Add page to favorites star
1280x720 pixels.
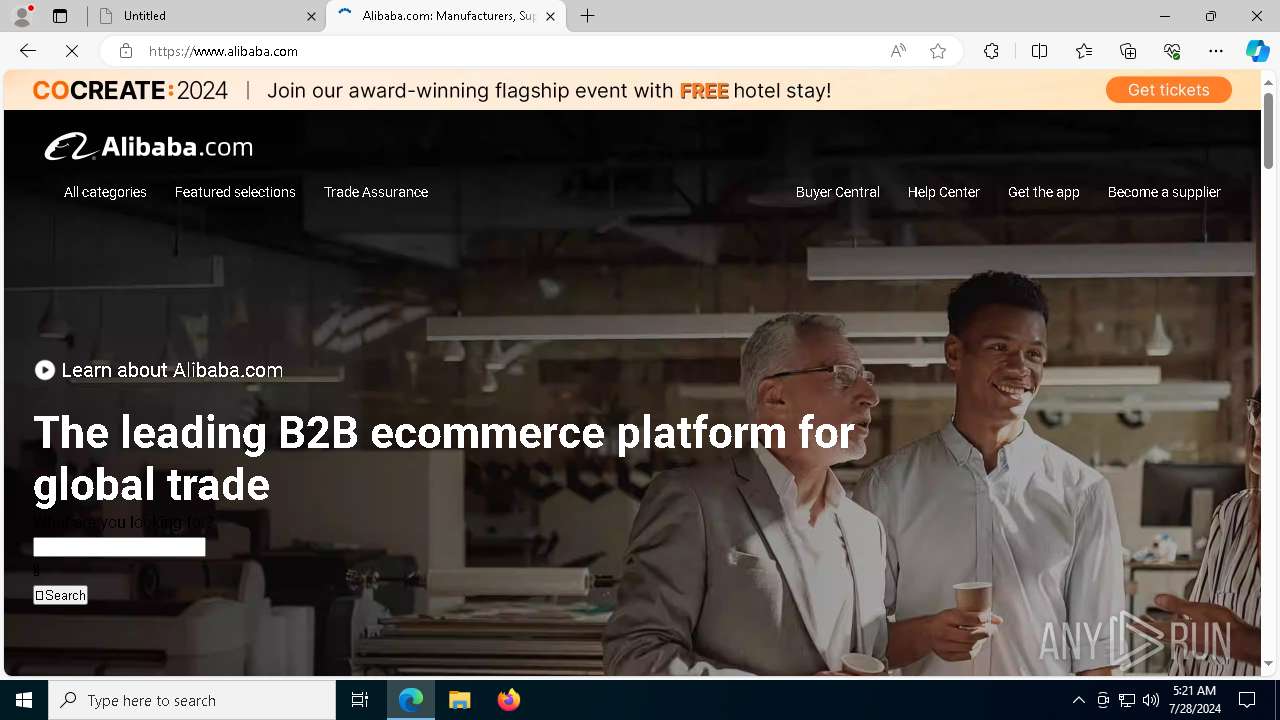(x=938, y=51)
